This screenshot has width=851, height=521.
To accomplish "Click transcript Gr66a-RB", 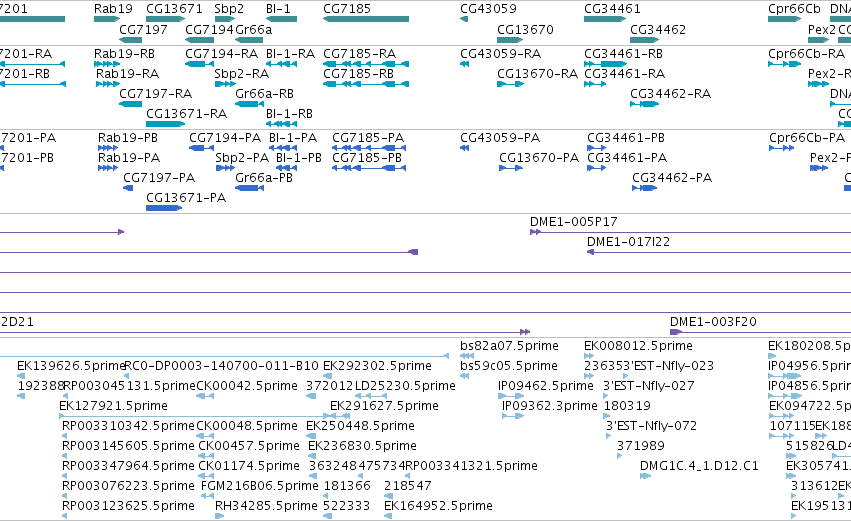I will [x=264, y=94].
